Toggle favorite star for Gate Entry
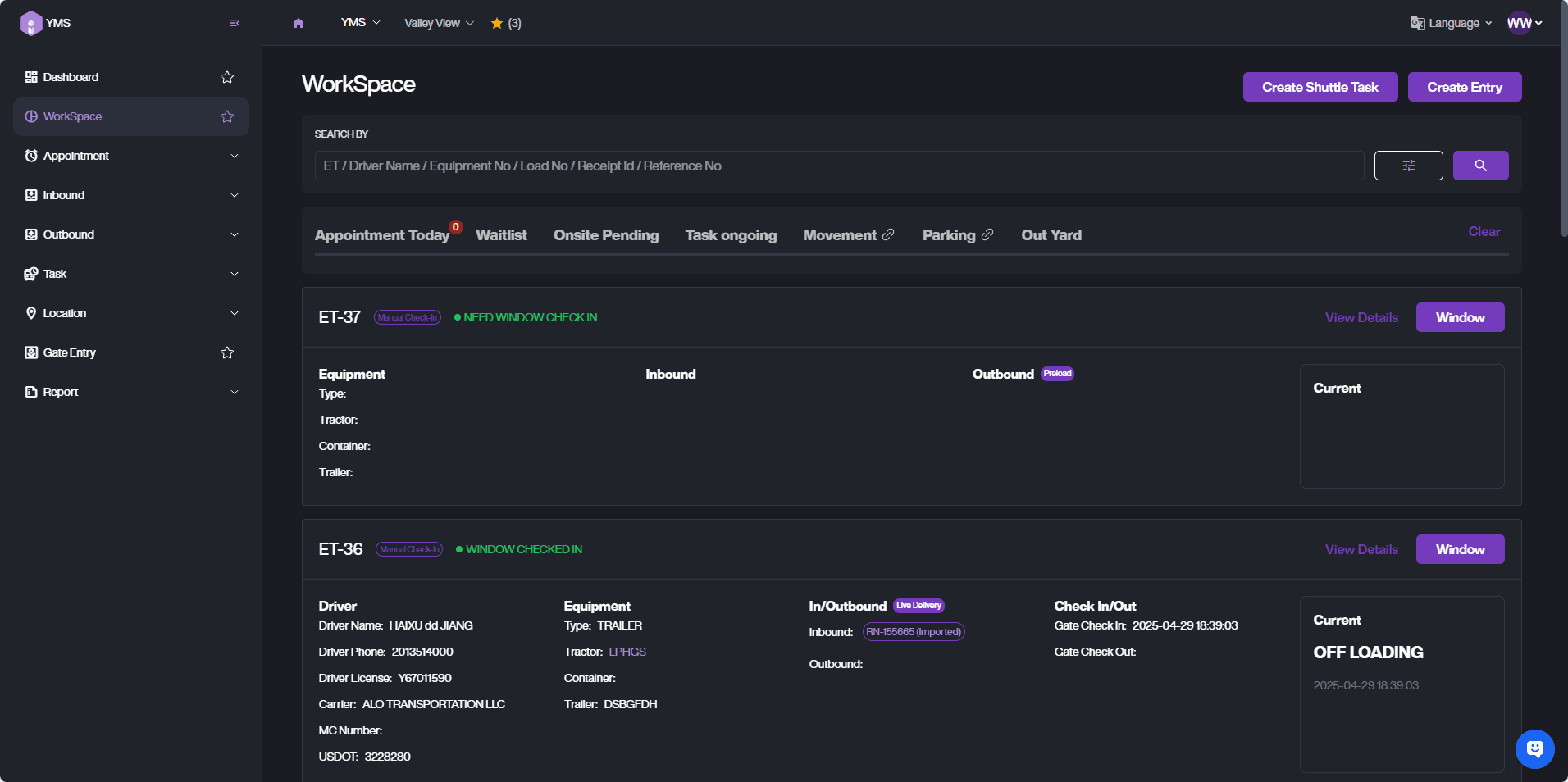 pyautogui.click(x=227, y=352)
